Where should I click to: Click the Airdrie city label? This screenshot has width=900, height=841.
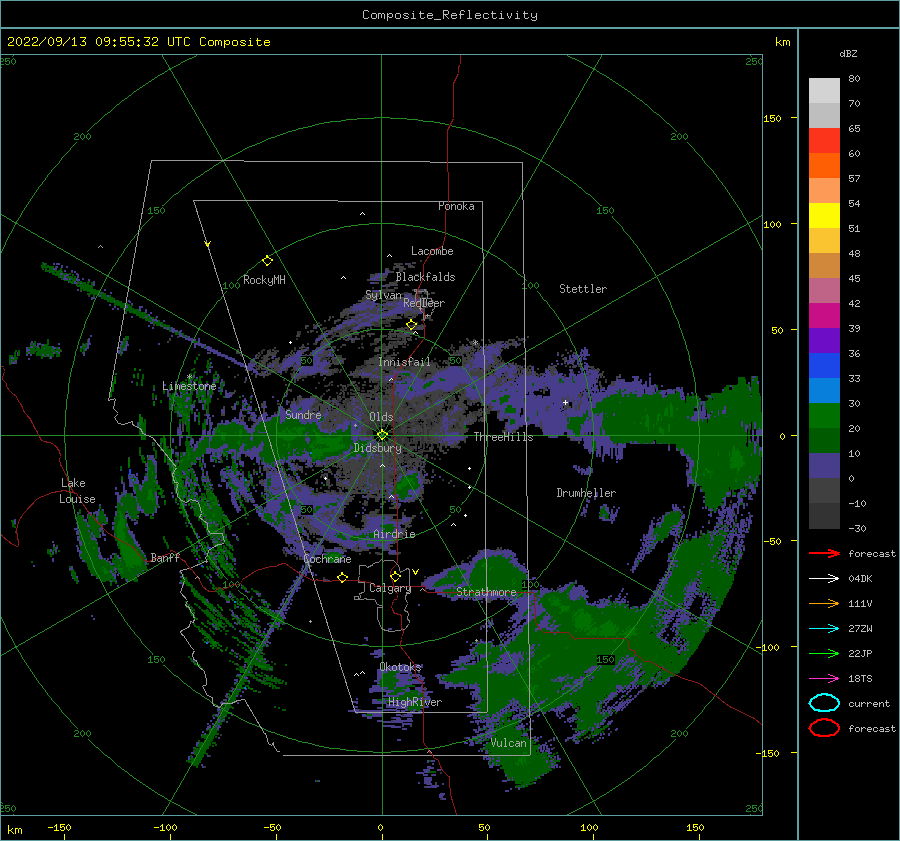(x=394, y=534)
